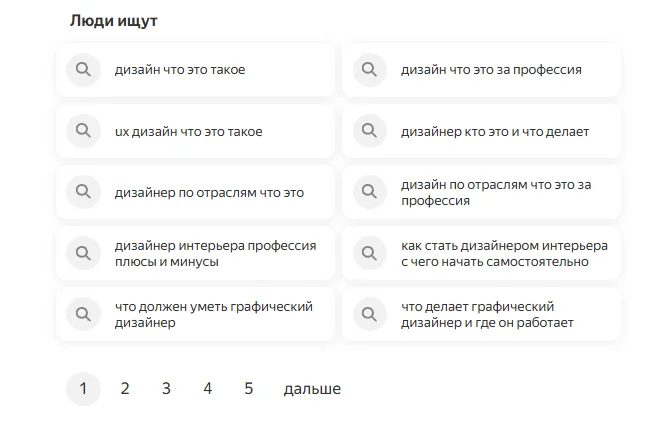
Task: Click magnifier icon next to "дизайнер кто это и что делает"
Action: tap(369, 131)
